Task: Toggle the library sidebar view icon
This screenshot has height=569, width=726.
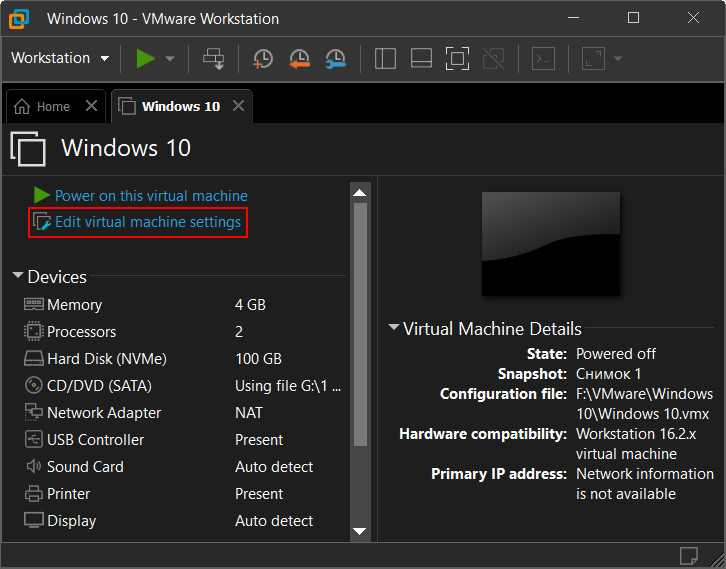Action: 385,59
